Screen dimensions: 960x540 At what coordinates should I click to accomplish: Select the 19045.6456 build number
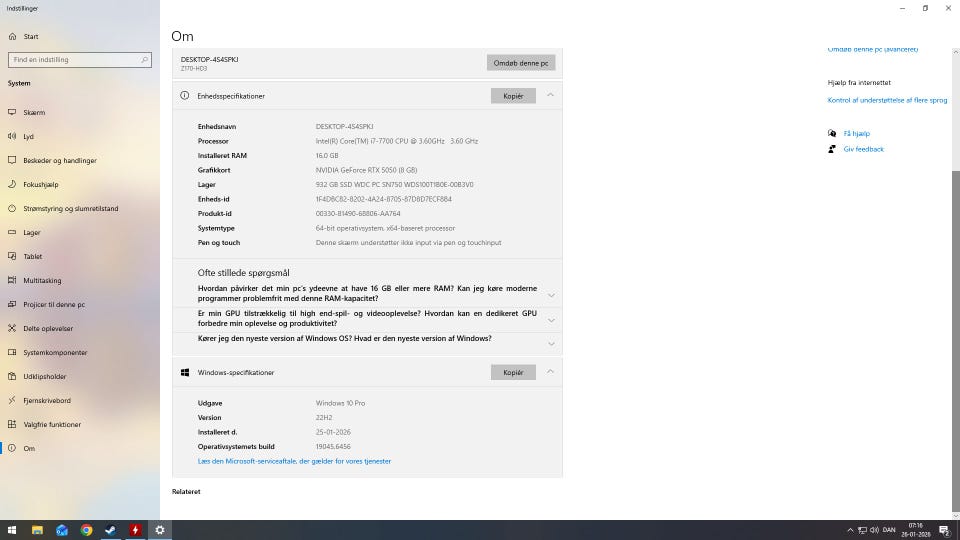click(x=333, y=447)
